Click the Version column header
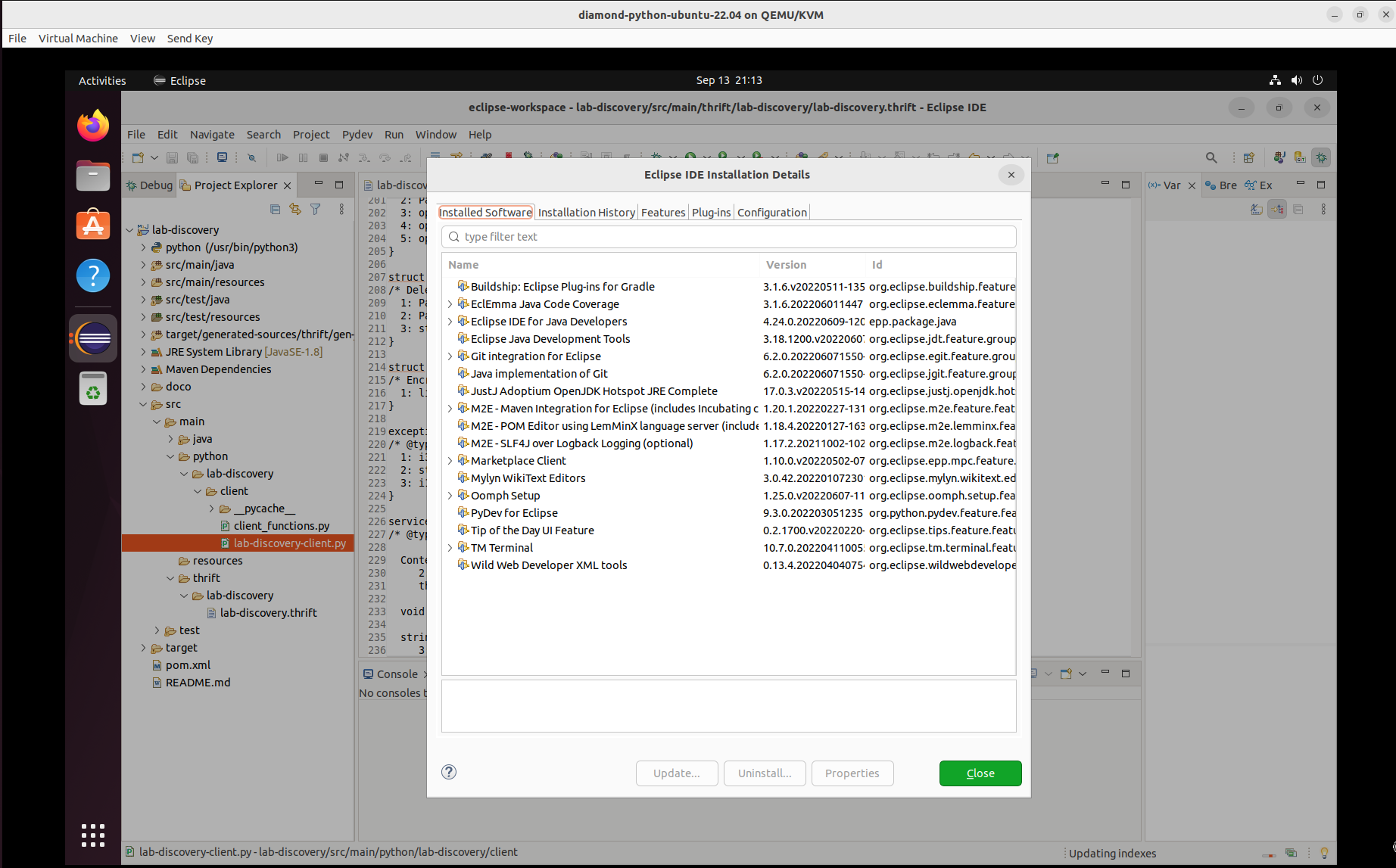 (x=812, y=265)
